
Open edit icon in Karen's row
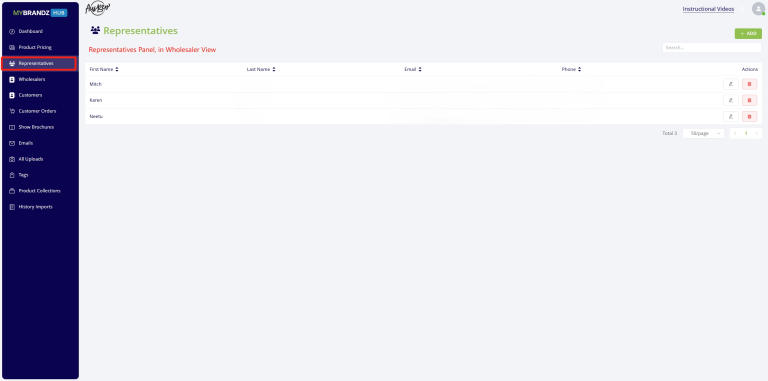(730, 100)
